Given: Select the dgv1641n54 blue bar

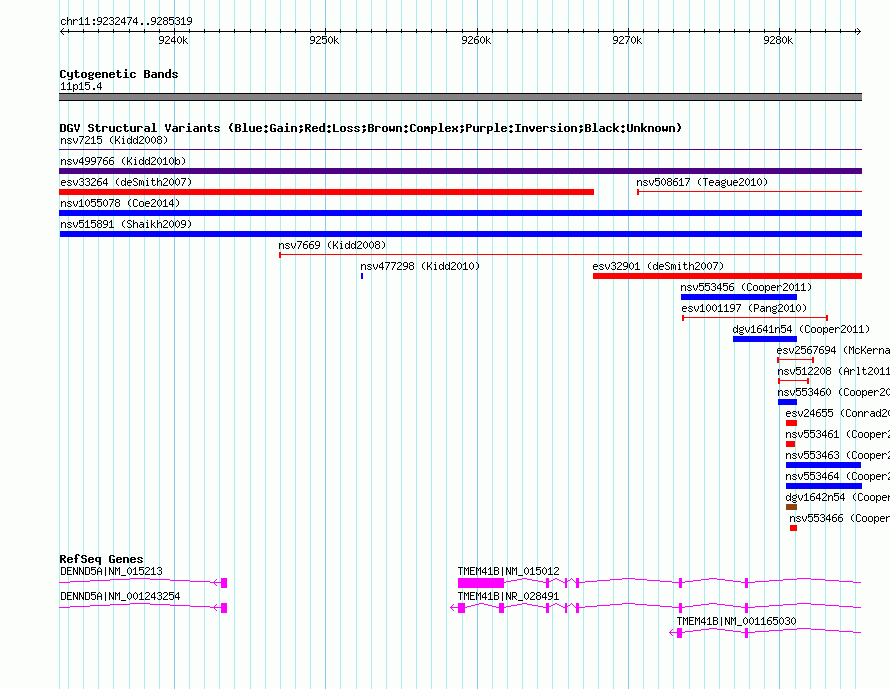Looking at the screenshot, I should [x=765, y=339].
